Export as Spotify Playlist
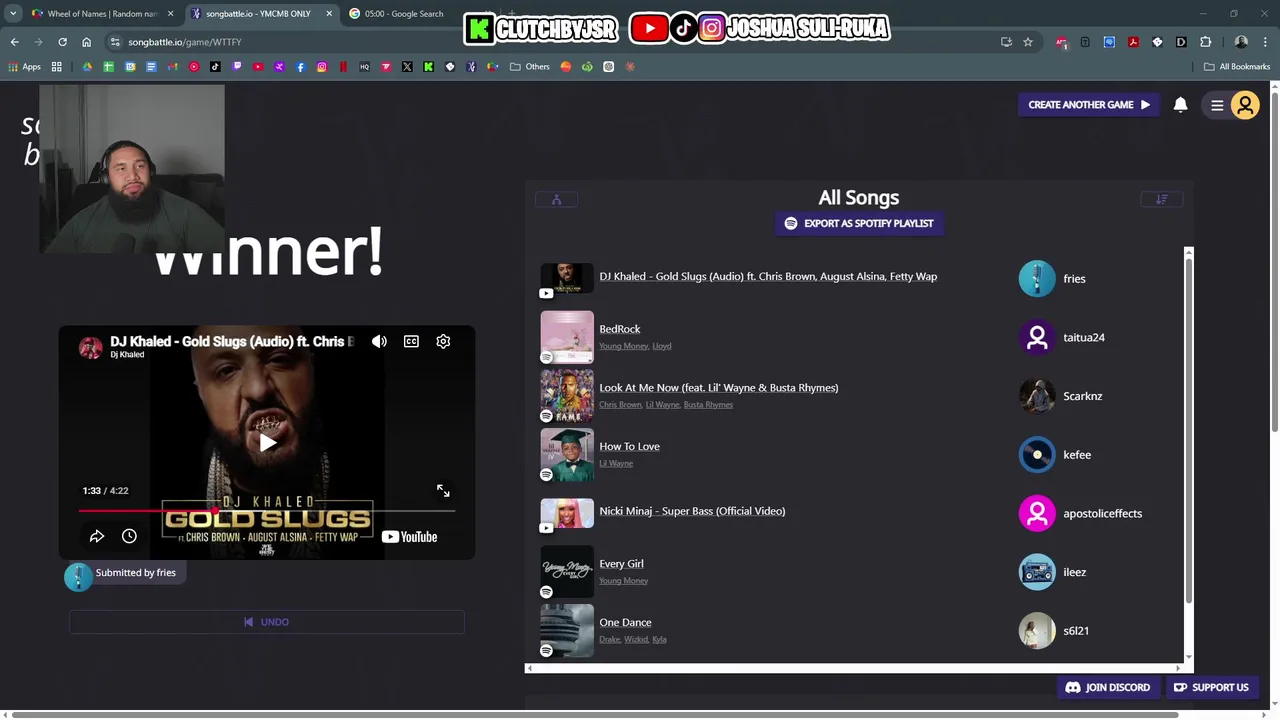The height and width of the screenshot is (720, 1280). click(x=859, y=224)
